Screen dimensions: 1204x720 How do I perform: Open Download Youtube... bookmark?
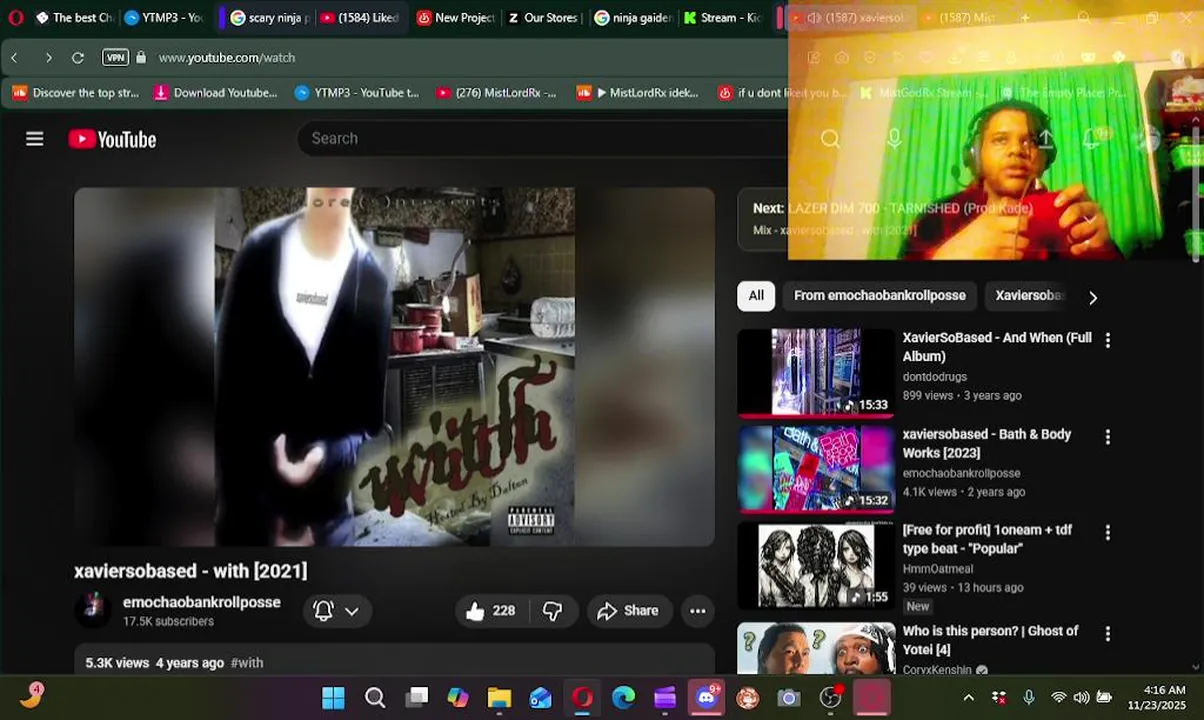[x=215, y=93]
